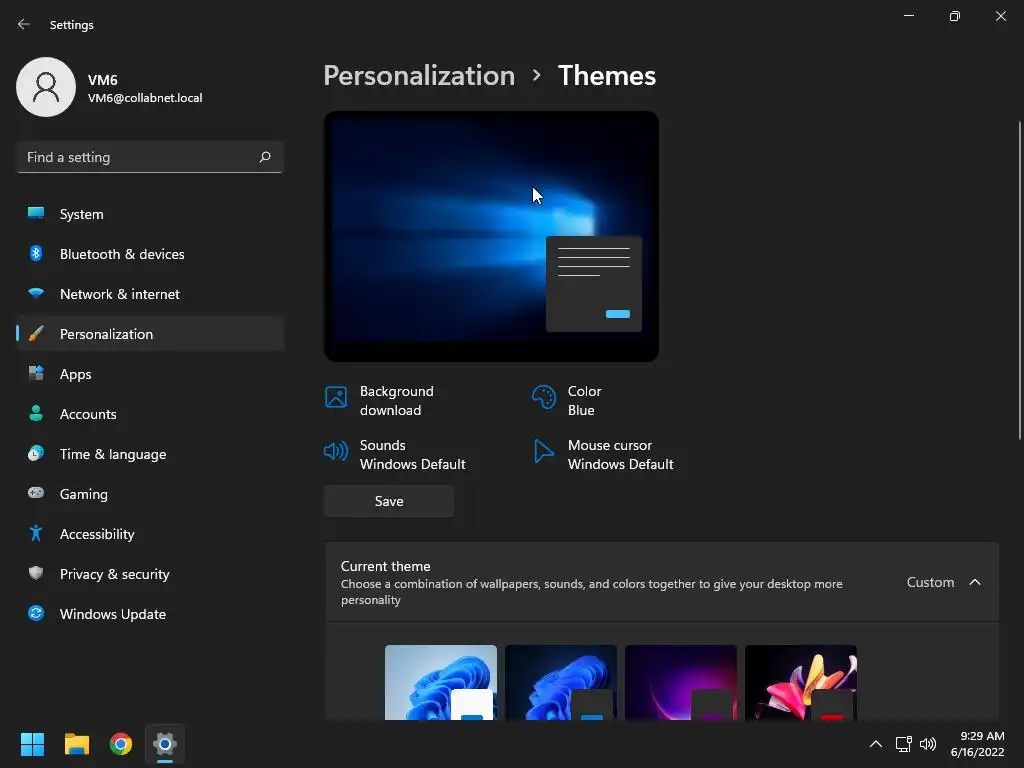Open the VM6 user profile avatar
The image size is (1024, 768).
(46, 87)
